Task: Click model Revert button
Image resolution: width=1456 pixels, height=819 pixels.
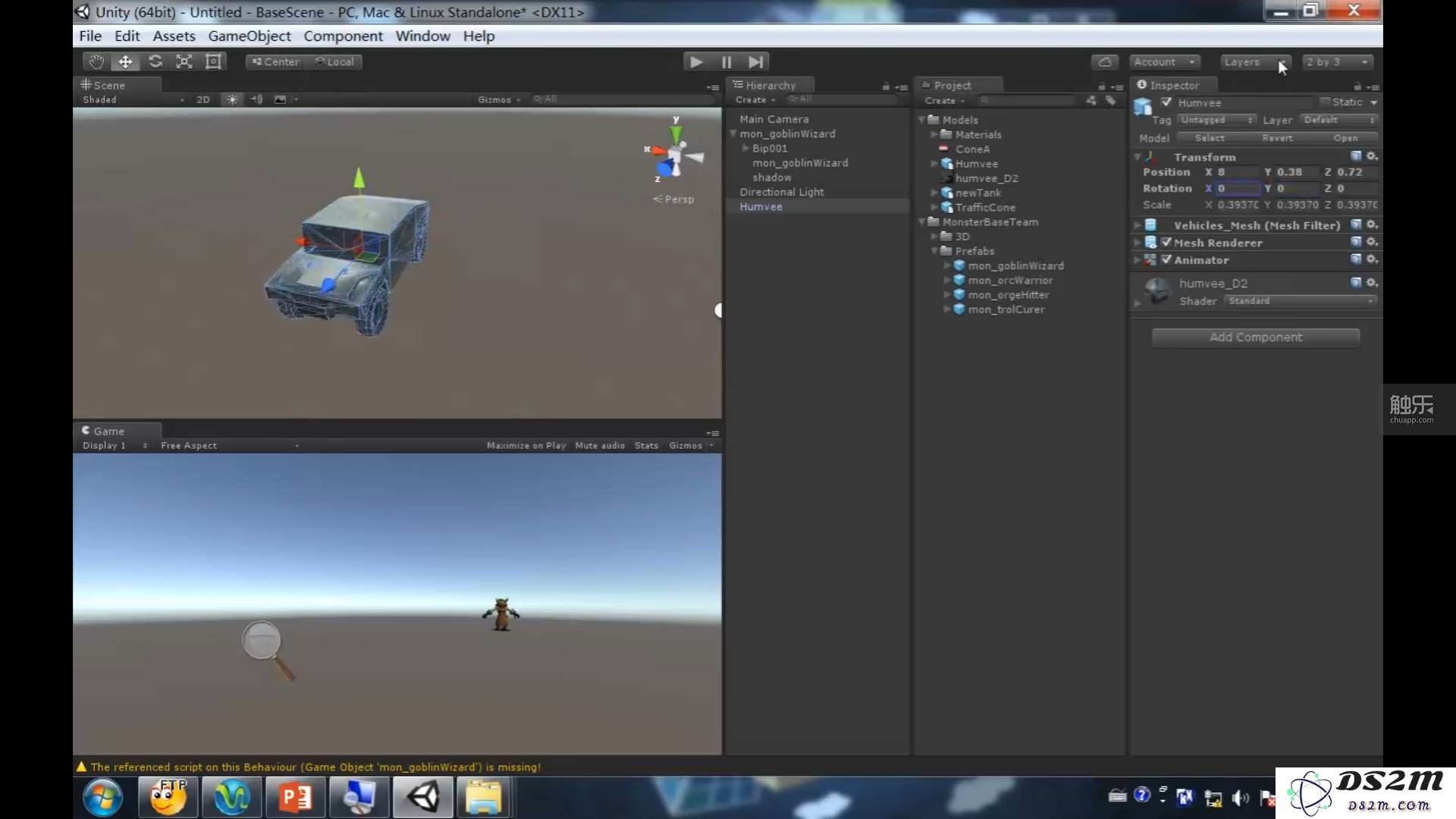Action: (1277, 138)
